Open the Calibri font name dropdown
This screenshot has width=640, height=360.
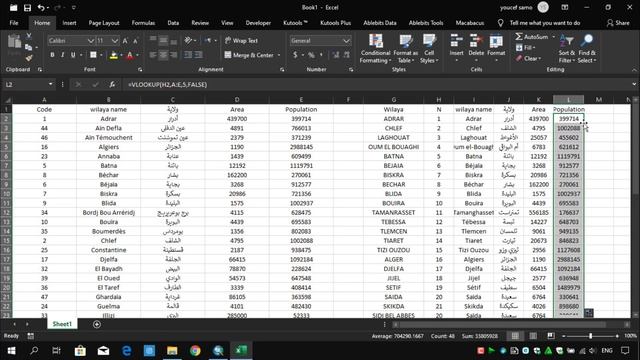[x=91, y=41]
